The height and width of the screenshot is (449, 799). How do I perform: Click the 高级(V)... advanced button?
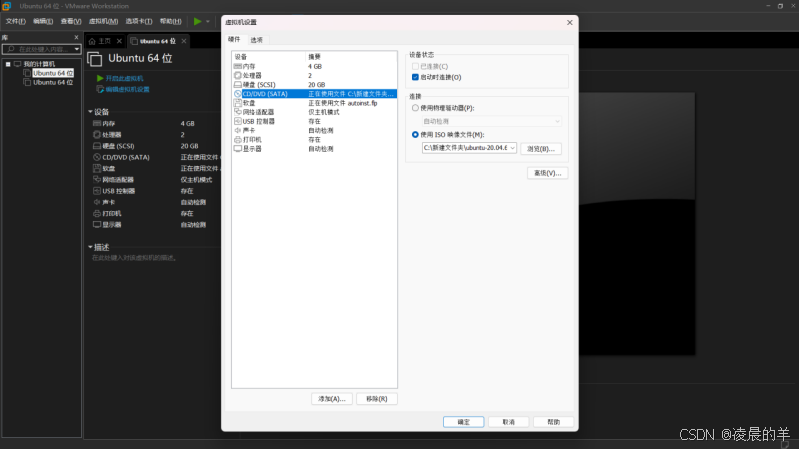pyautogui.click(x=547, y=173)
